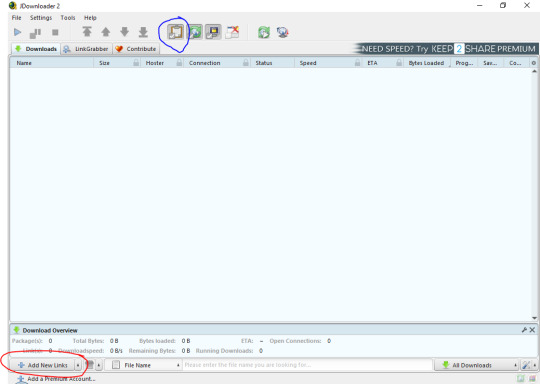Viewport: 540px width, 384px height.
Task: Toggle the silent mode monitor icon
Action: (x=214, y=32)
